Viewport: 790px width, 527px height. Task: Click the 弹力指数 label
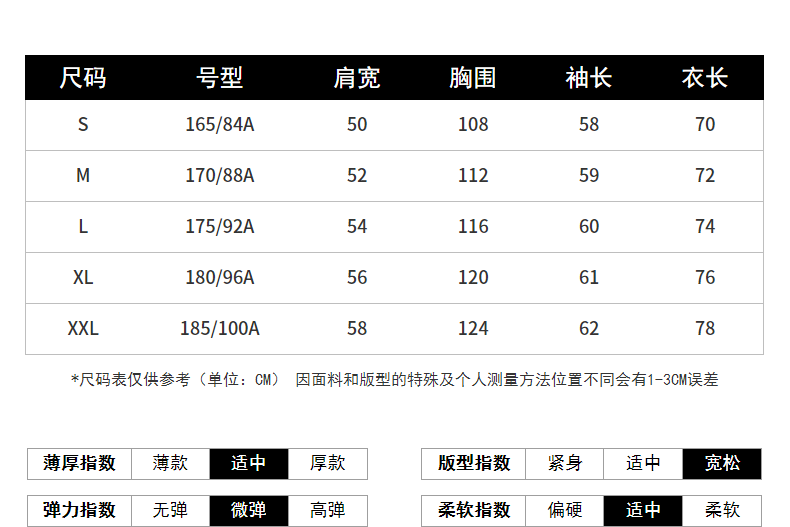click(x=80, y=510)
